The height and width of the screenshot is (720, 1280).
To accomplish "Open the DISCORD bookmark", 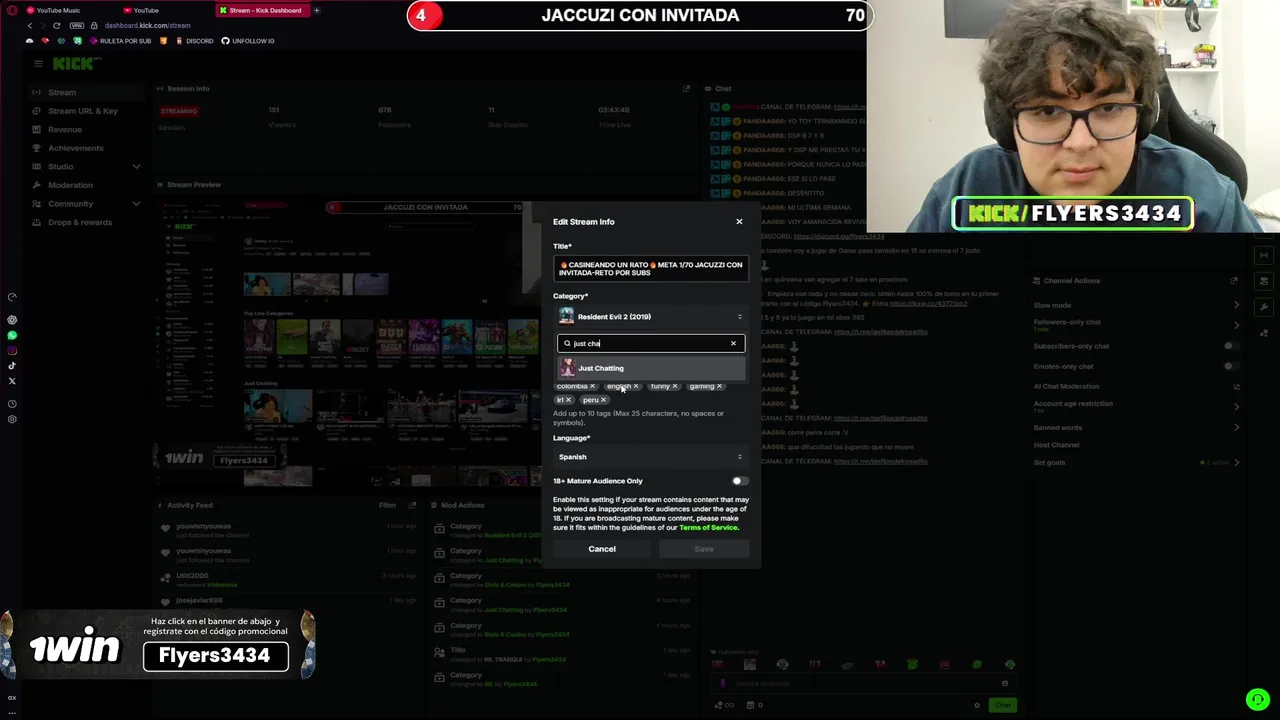I will [x=193, y=41].
